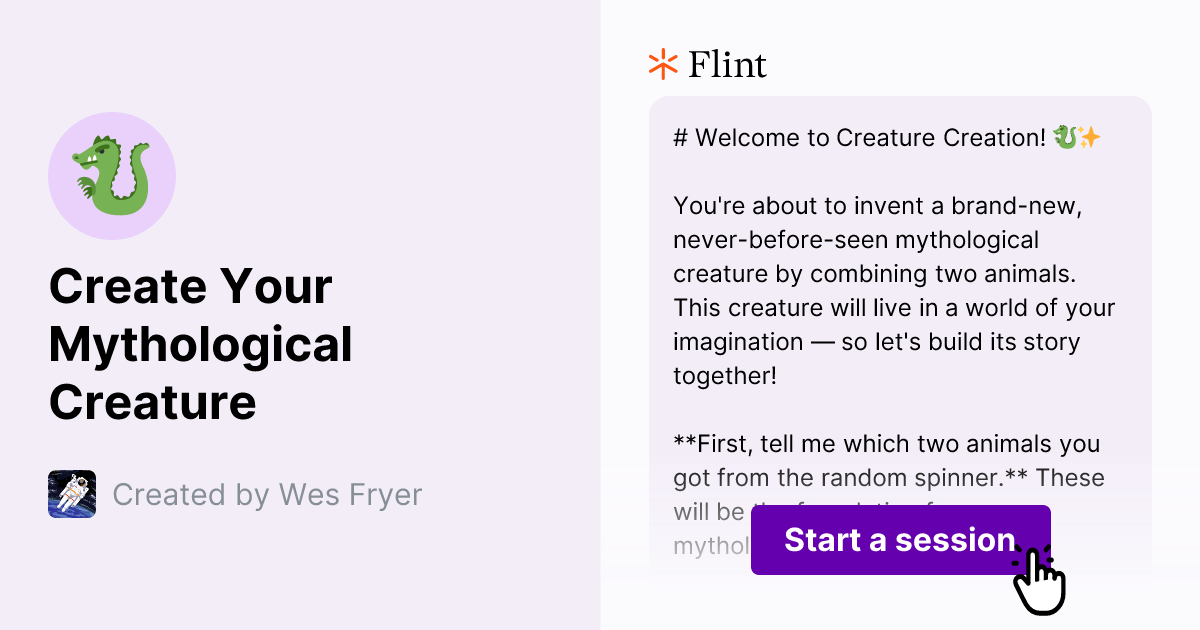Click the hand cursor pointer graphic

pyautogui.click(x=1040, y=580)
